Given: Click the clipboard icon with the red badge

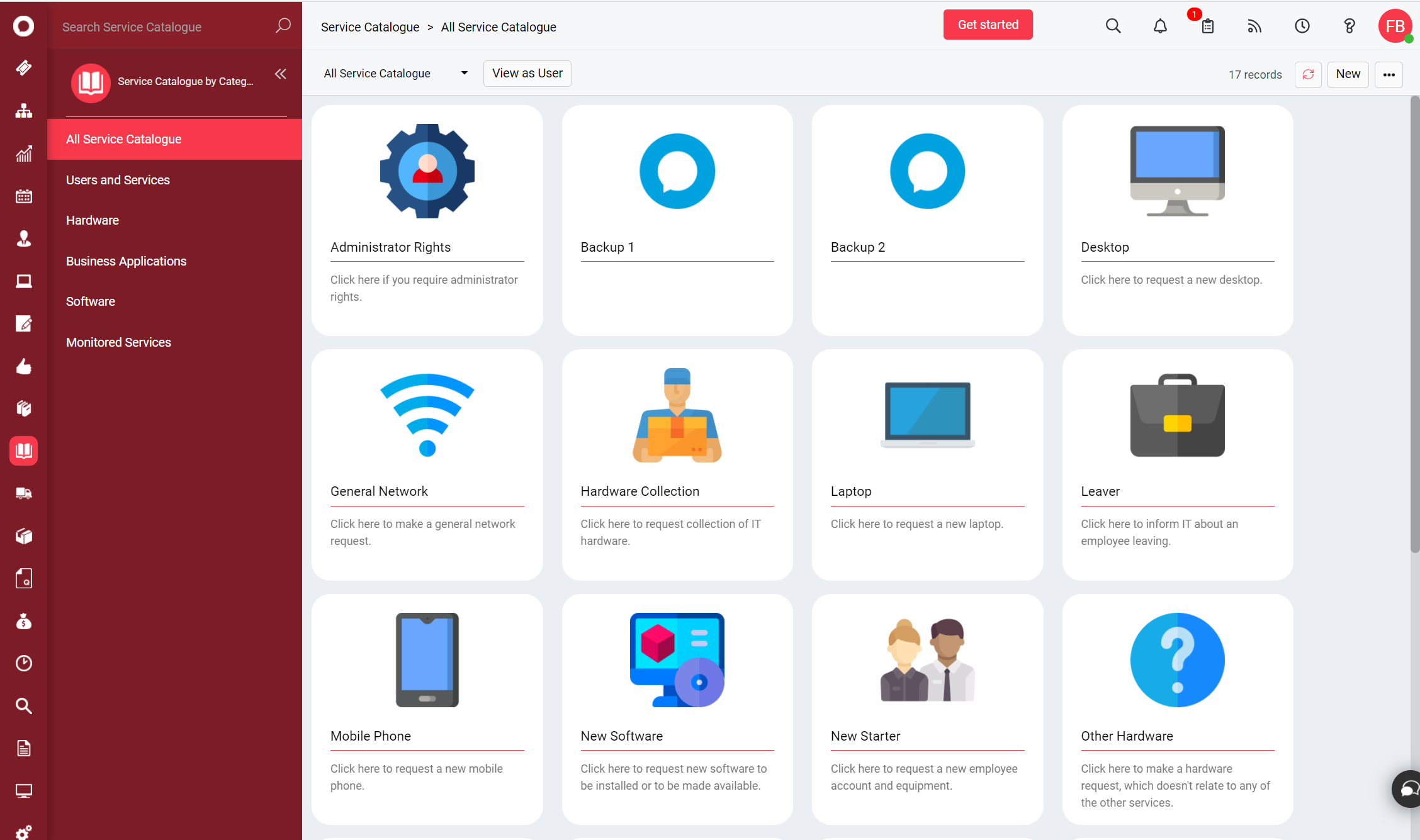Looking at the screenshot, I should [x=1207, y=26].
